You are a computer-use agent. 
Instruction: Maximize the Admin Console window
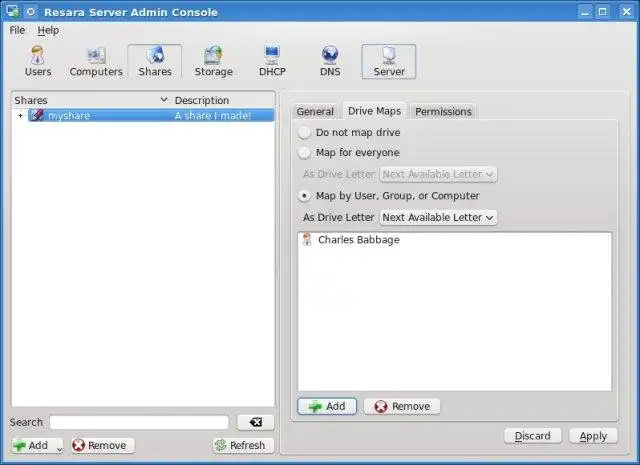(x=603, y=11)
